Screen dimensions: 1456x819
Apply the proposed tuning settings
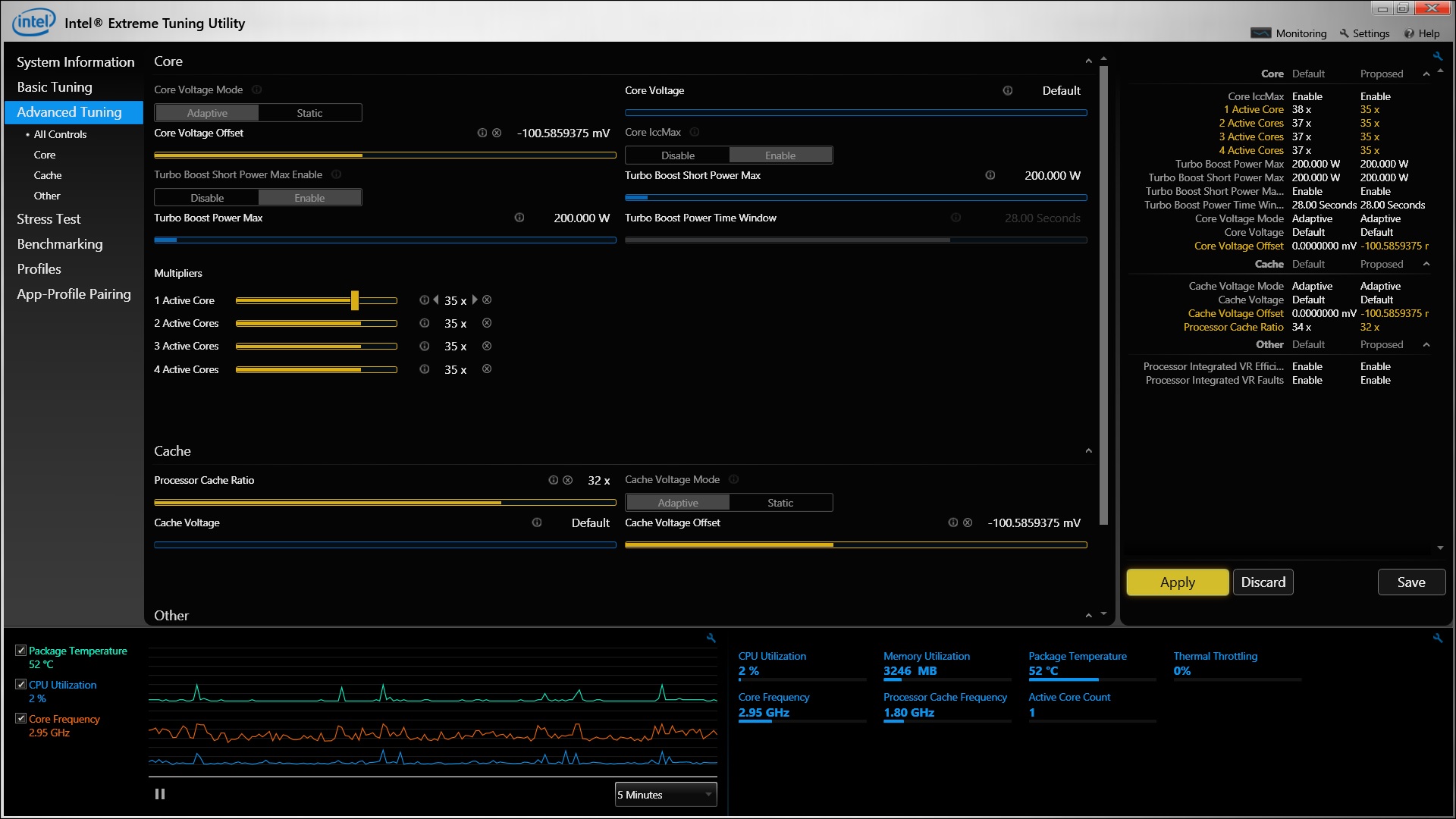(1177, 582)
